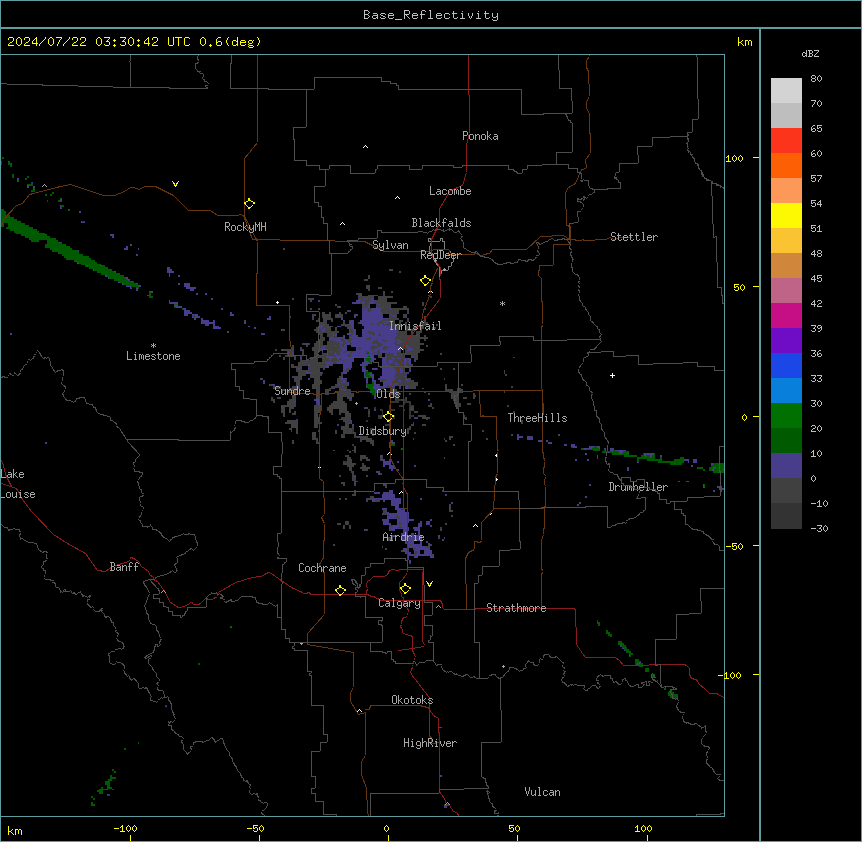
Task: Click the Okotoks town label
Action: pyautogui.click(x=412, y=700)
